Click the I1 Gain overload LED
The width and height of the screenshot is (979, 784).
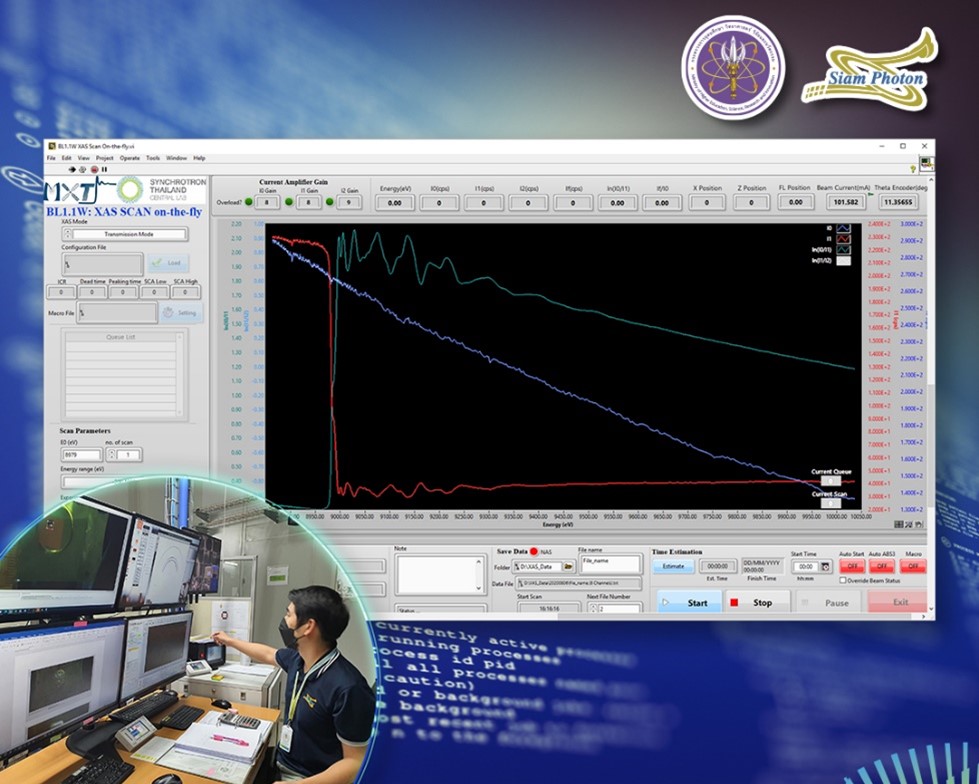pos(289,202)
